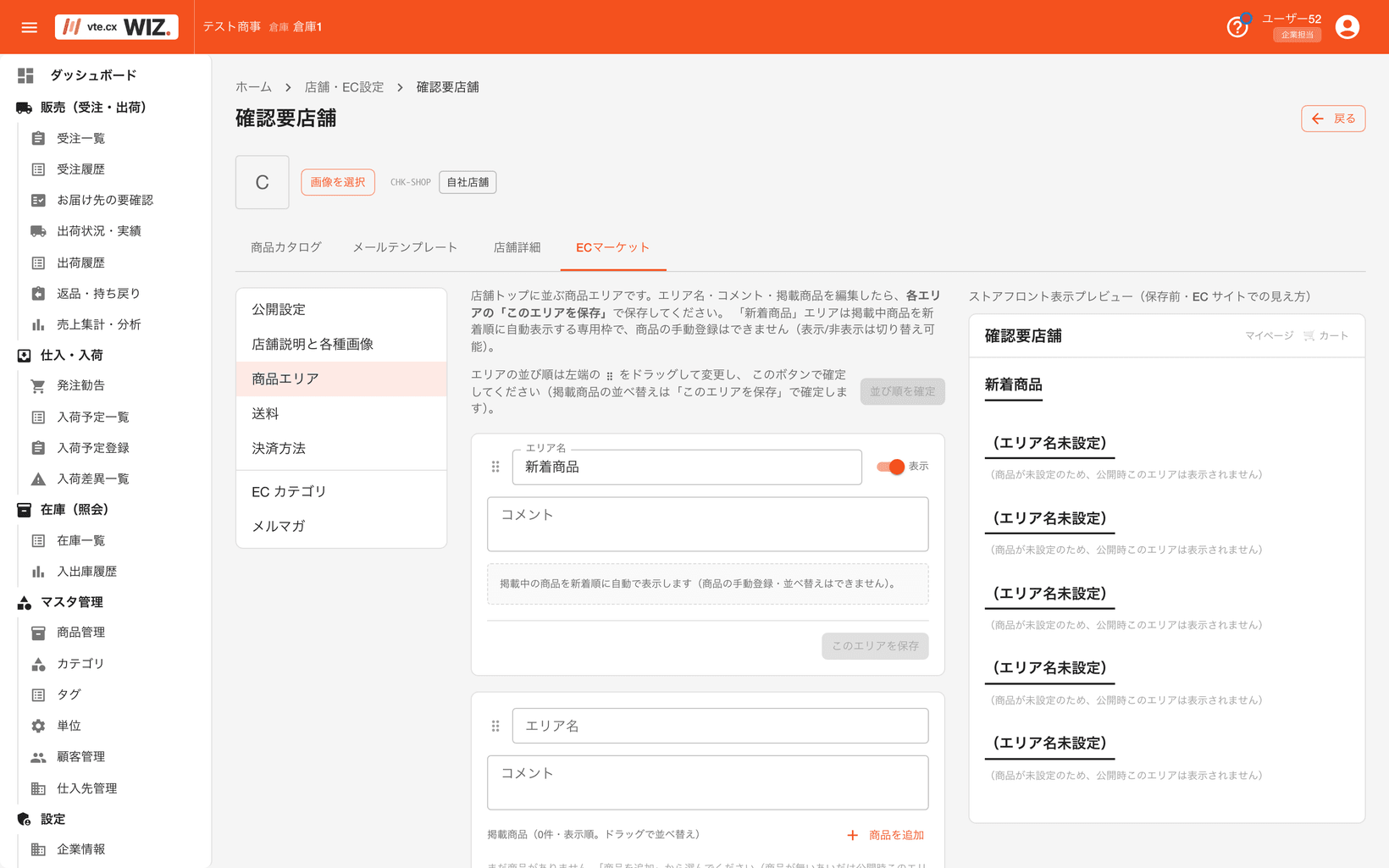Click the dashboard grid icon
The width and height of the screenshot is (1389, 868).
[x=25, y=75]
